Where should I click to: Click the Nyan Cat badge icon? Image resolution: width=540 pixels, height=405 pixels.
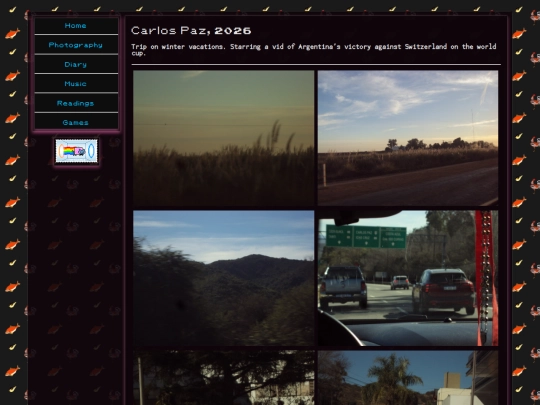click(76, 151)
